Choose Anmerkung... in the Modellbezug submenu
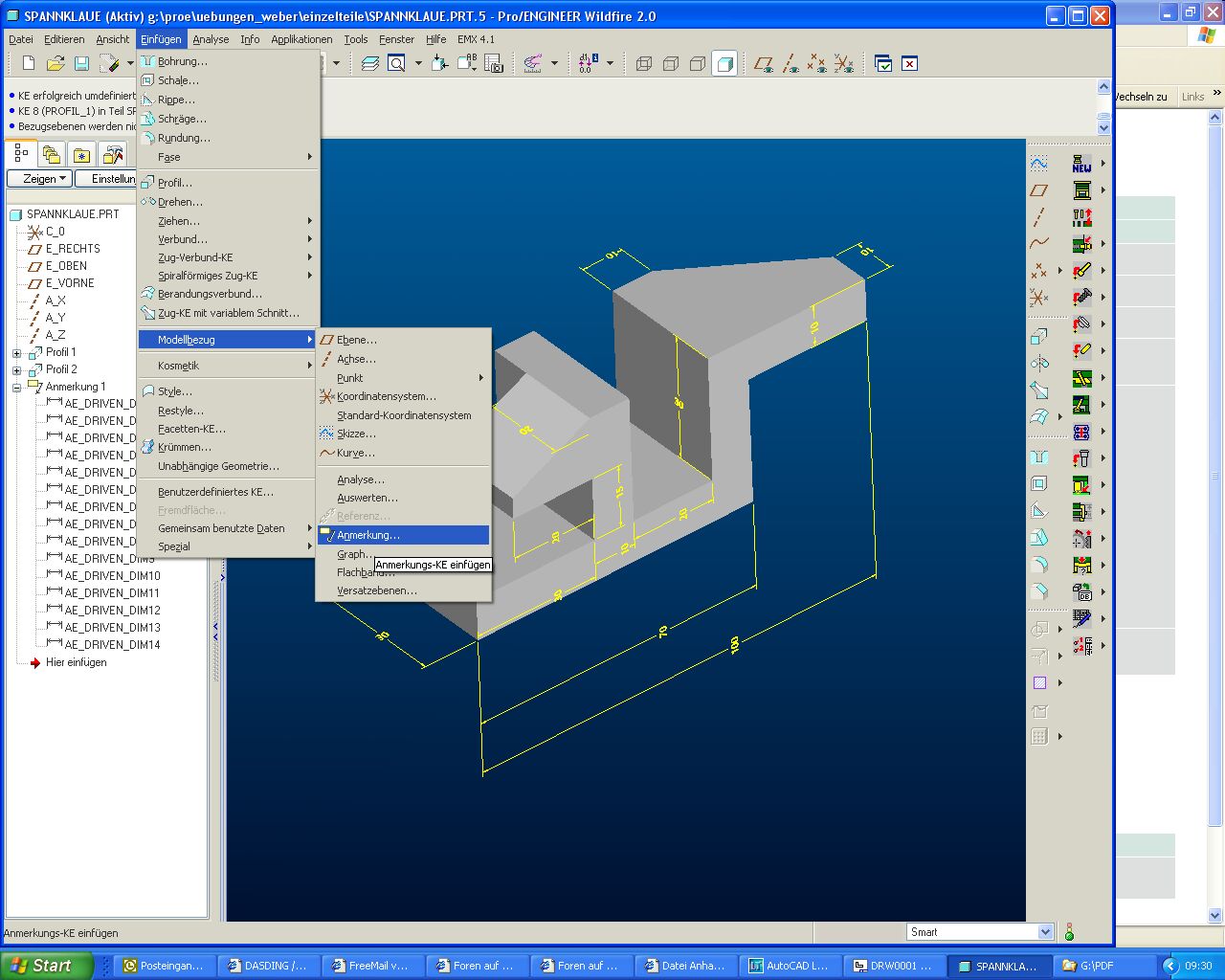The height and width of the screenshot is (980, 1225). [x=403, y=535]
